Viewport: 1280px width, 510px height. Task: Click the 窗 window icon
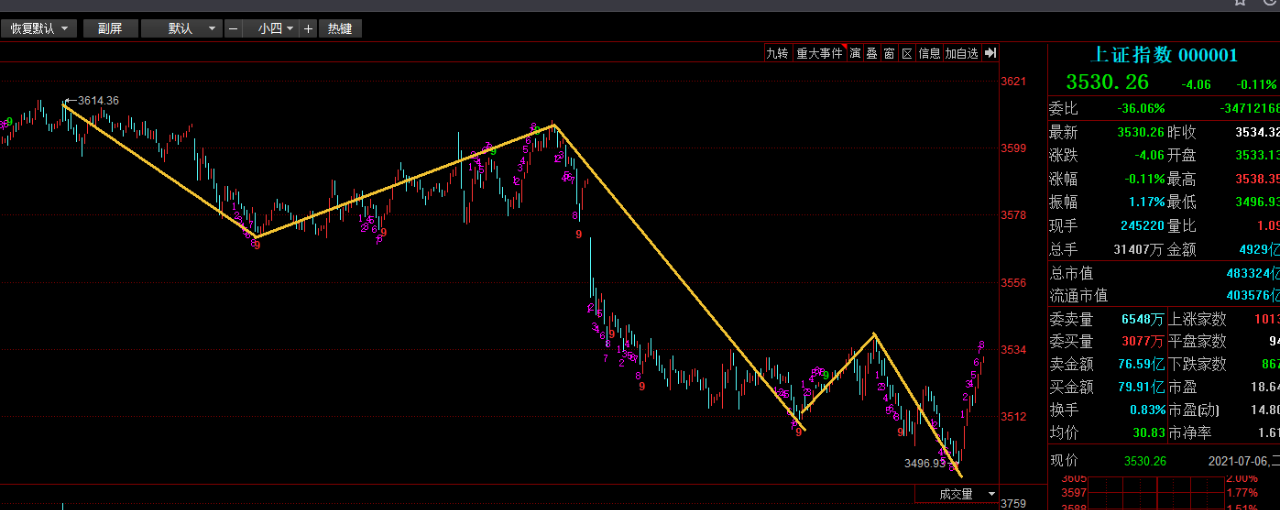point(888,53)
